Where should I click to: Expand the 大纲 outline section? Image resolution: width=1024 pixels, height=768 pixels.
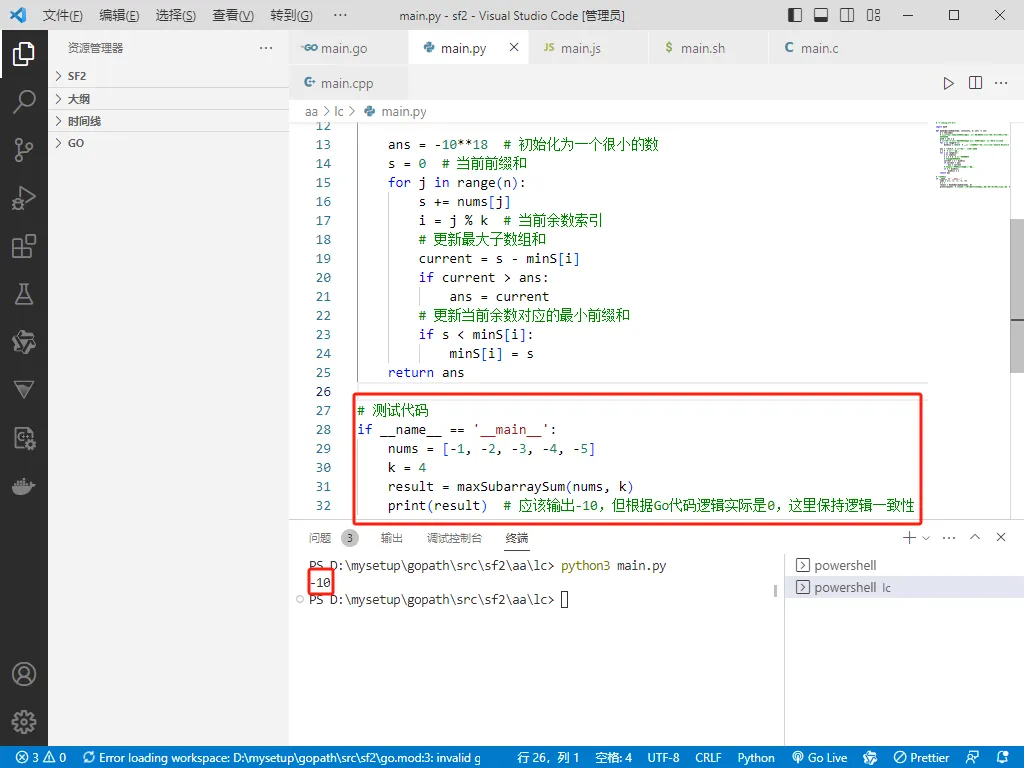pyautogui.click(x=168, y=99)
